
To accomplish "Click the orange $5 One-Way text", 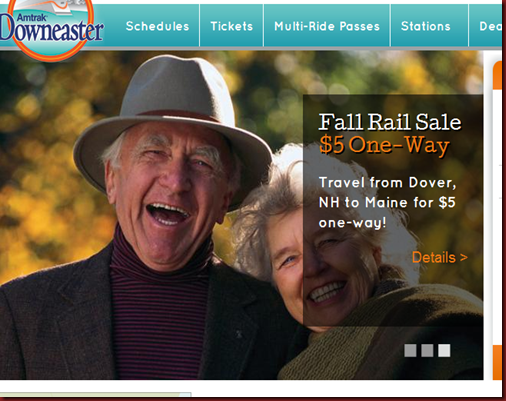I will [x=384, y=145].
